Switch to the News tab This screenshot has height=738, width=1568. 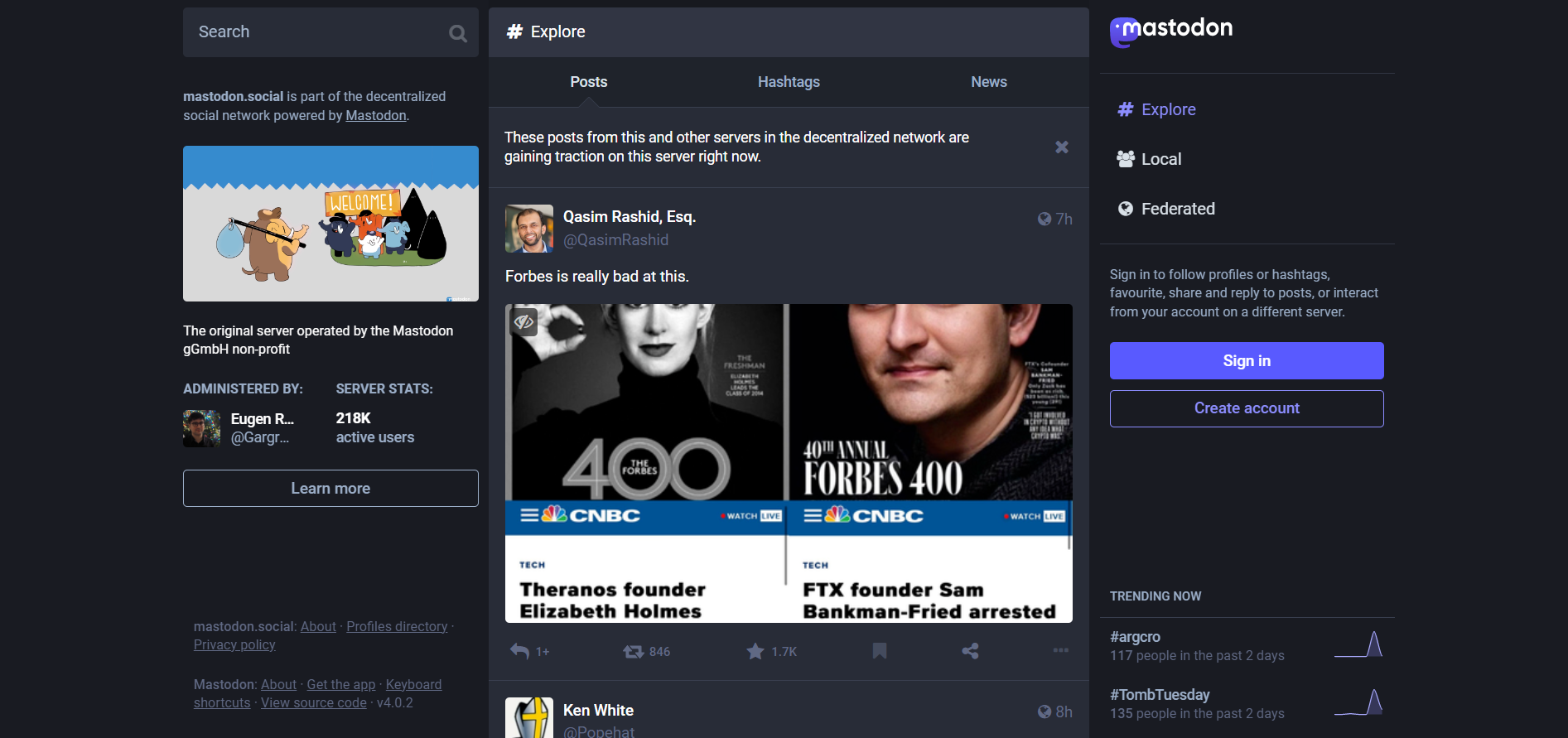point(989,82)
